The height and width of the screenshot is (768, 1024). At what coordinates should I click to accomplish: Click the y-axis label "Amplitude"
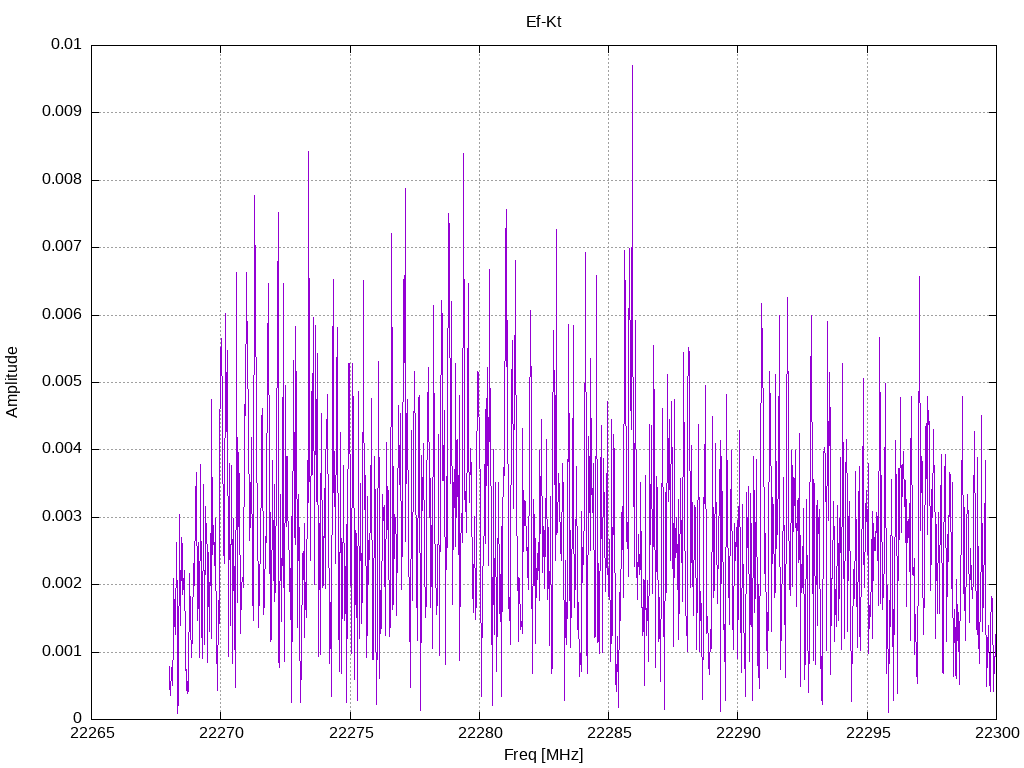(12, 382)
